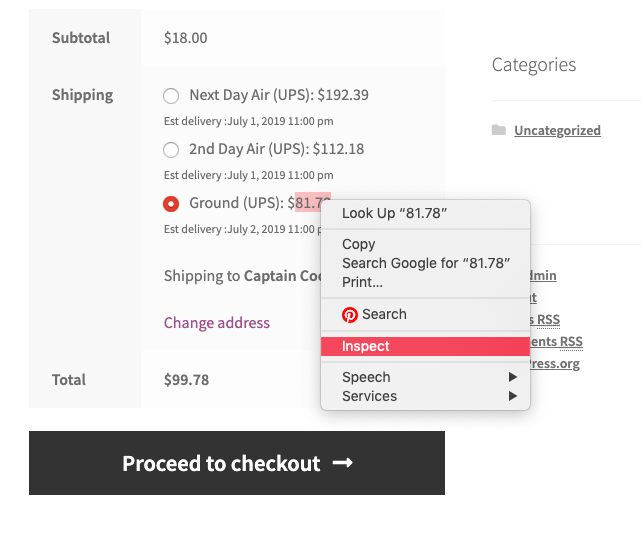Click the Pinterest logo icon in context menu
This screenshot has height=545, width=641.
pyautogui.click(x=350, y=315)
